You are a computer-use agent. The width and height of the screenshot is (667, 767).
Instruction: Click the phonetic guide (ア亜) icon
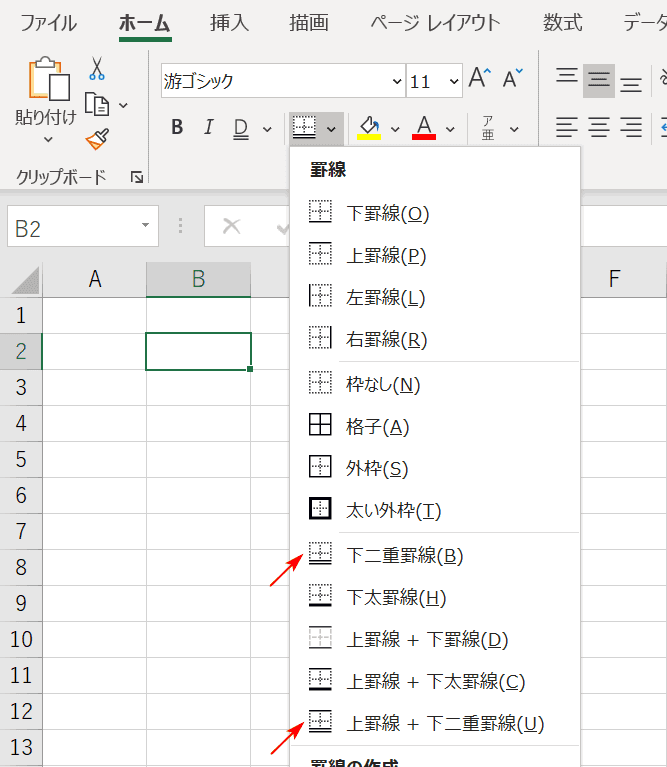488,128
